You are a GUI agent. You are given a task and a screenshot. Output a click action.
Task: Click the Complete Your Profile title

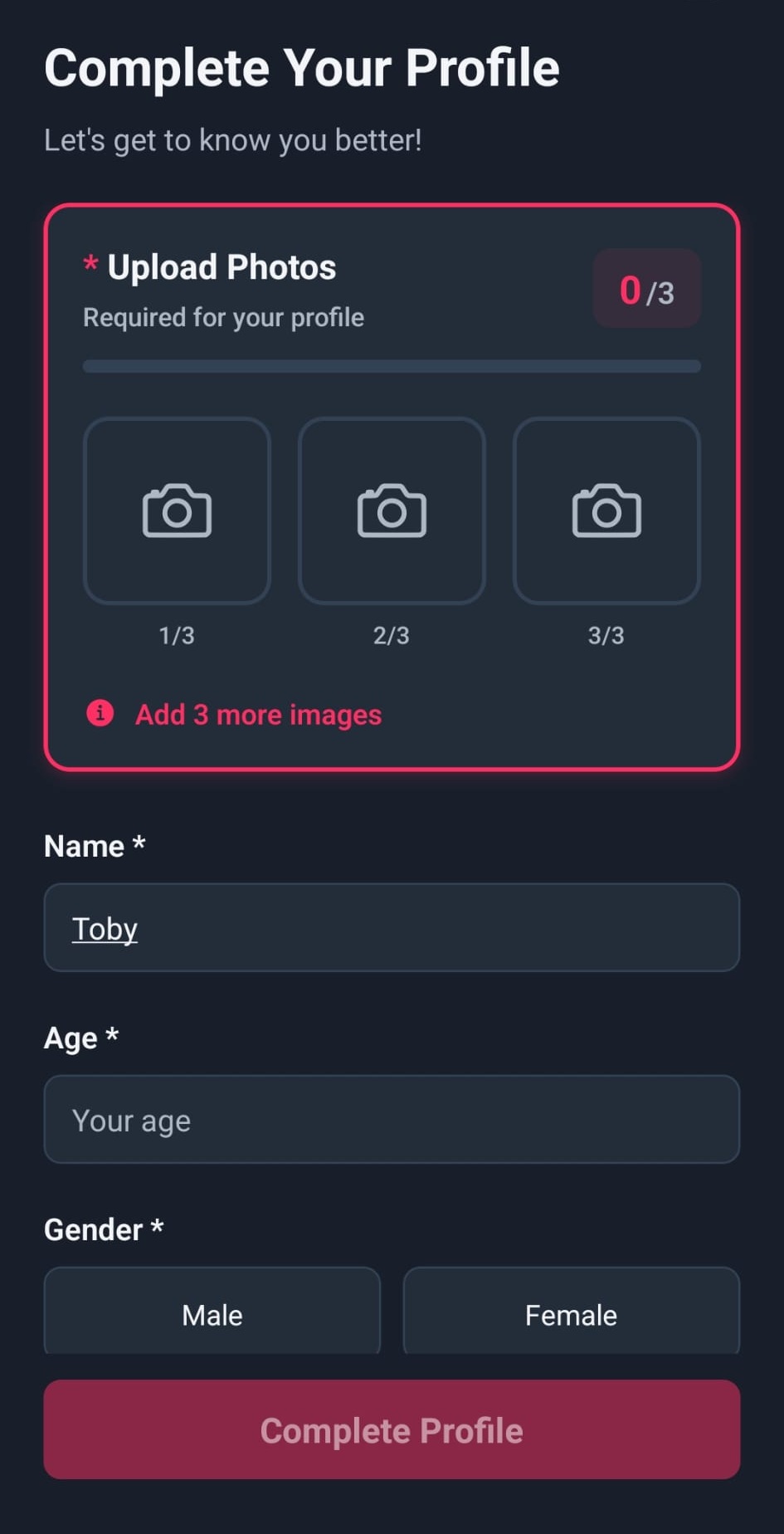pos(302,67)
